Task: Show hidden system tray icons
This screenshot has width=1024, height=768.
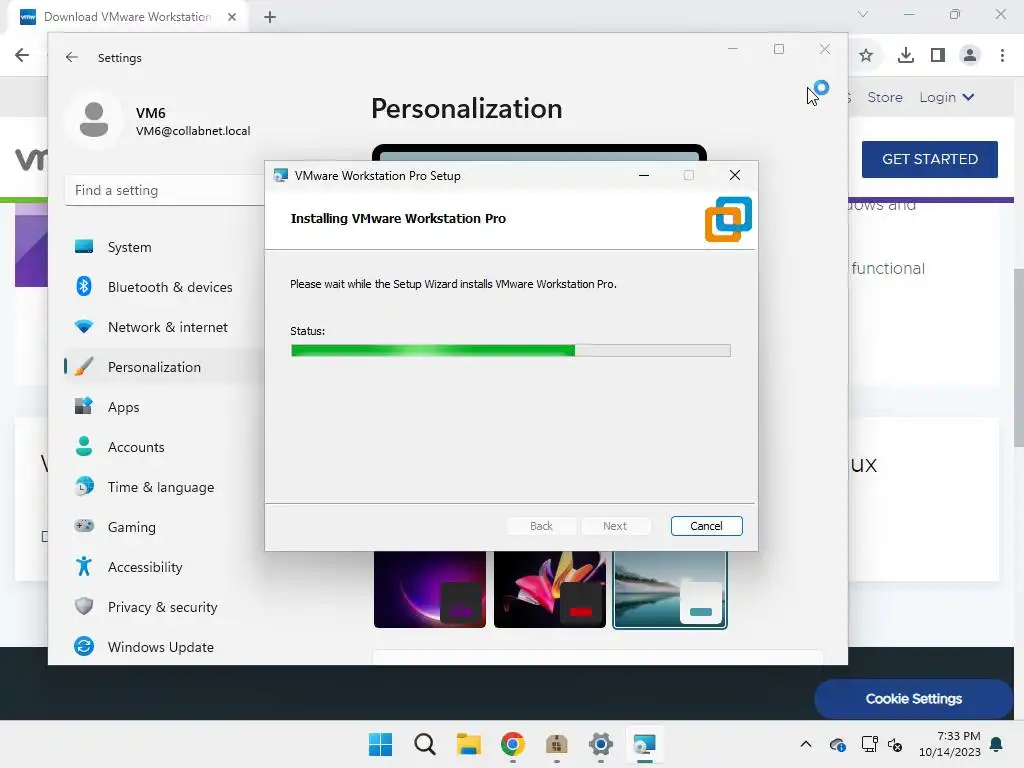Action: (806, 744)
